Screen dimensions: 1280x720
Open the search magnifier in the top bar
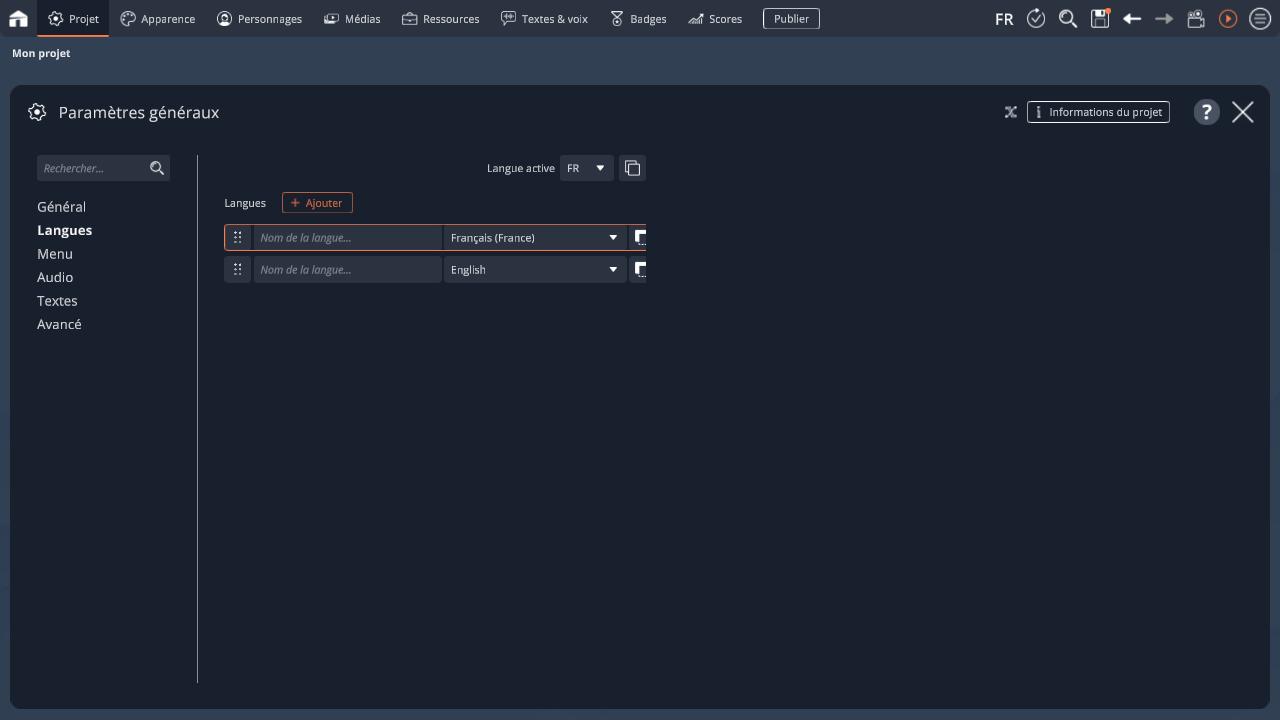(1068, 18)
